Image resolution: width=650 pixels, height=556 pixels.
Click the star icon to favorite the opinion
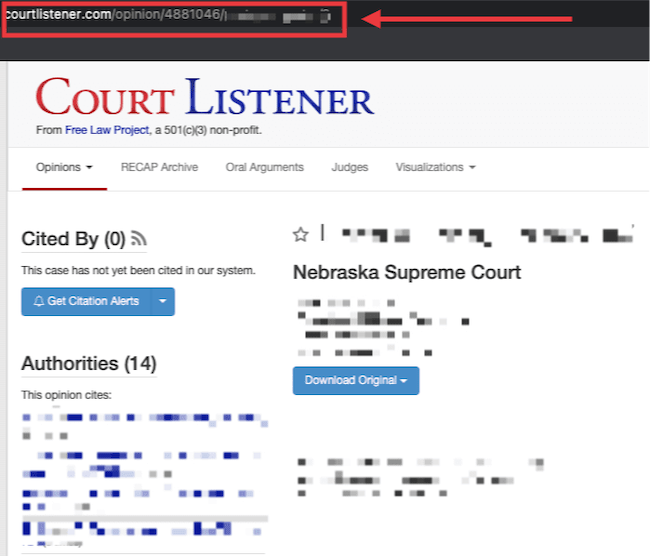301,235
